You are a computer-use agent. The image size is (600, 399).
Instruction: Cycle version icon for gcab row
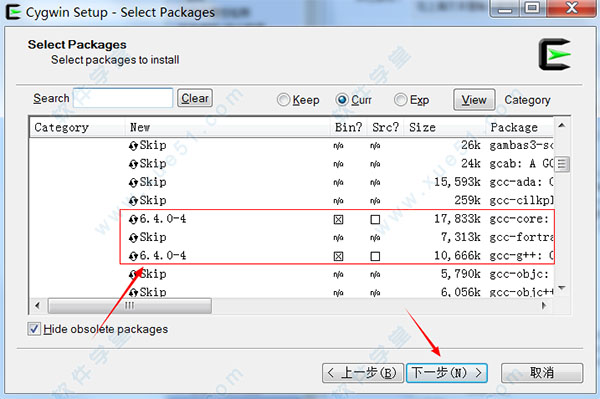tap(133, 164)
